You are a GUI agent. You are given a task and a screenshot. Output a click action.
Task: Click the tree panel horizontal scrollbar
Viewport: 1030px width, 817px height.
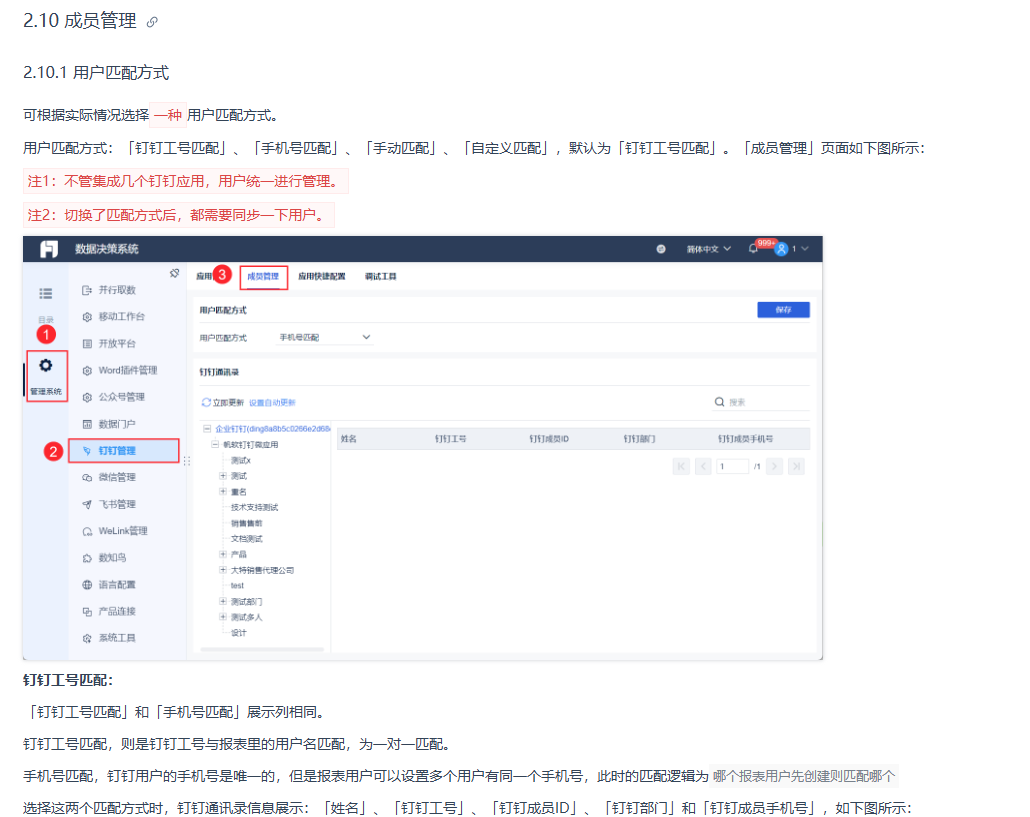261,650
